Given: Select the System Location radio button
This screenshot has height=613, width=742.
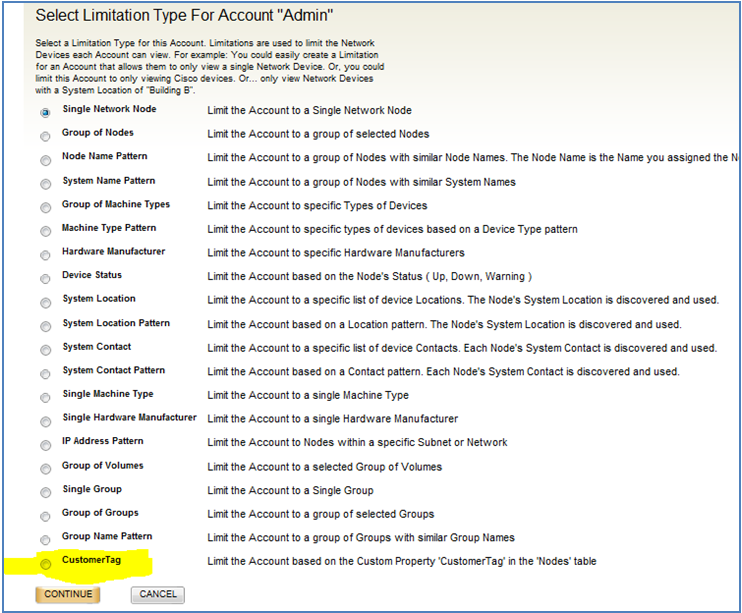Looking at the screenshot, I should (45, 303).
